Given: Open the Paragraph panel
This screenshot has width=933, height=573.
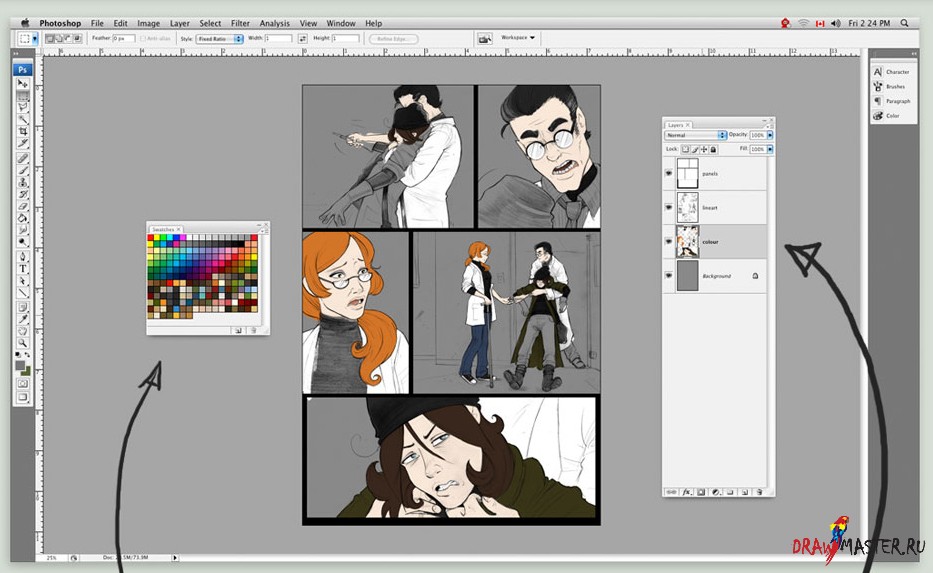Looking at the screenshot, I should click(x=891, y=101).
